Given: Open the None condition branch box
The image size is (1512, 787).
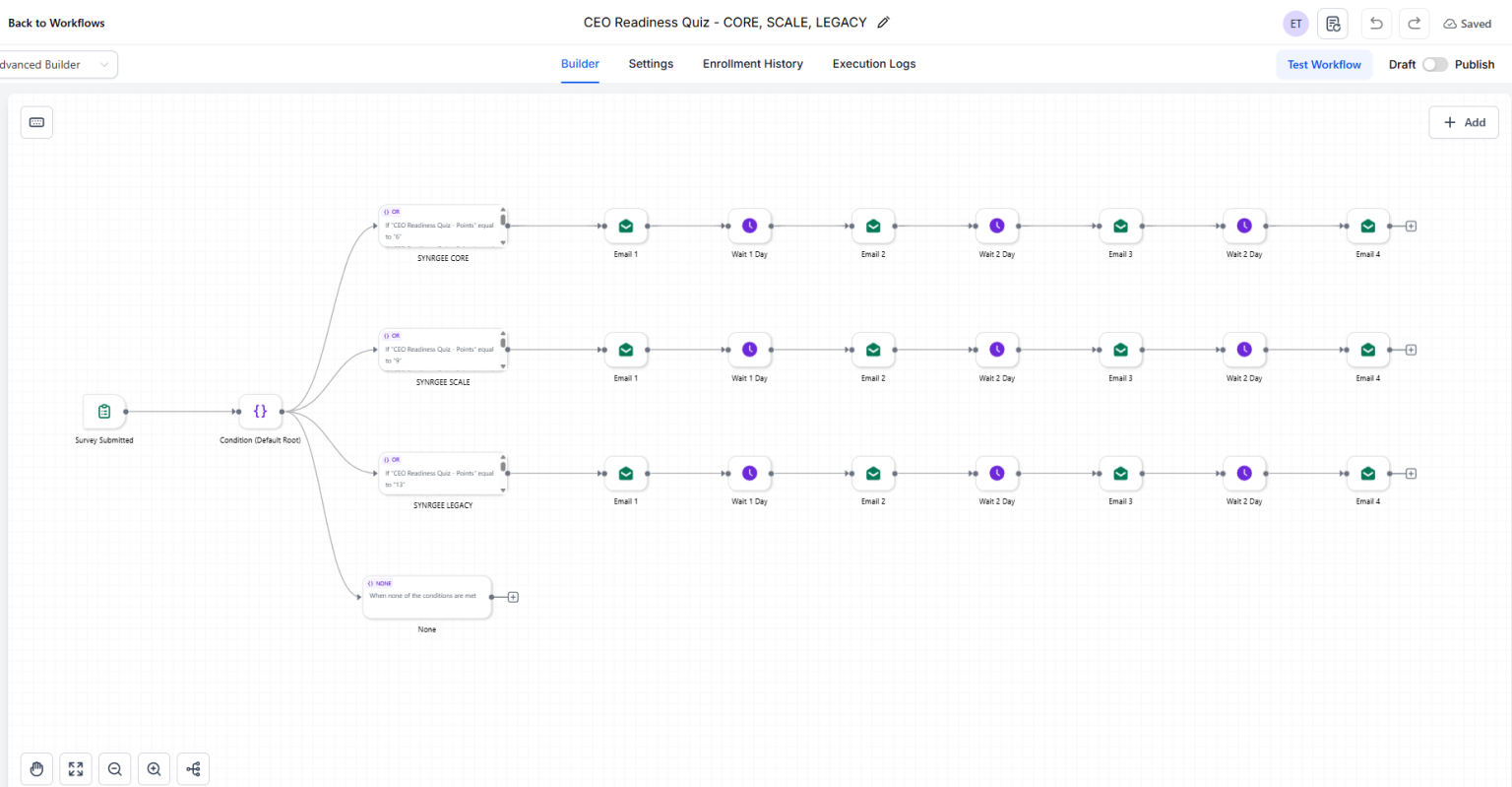Looking at the screenshot, I should click(x=426, y=598).
